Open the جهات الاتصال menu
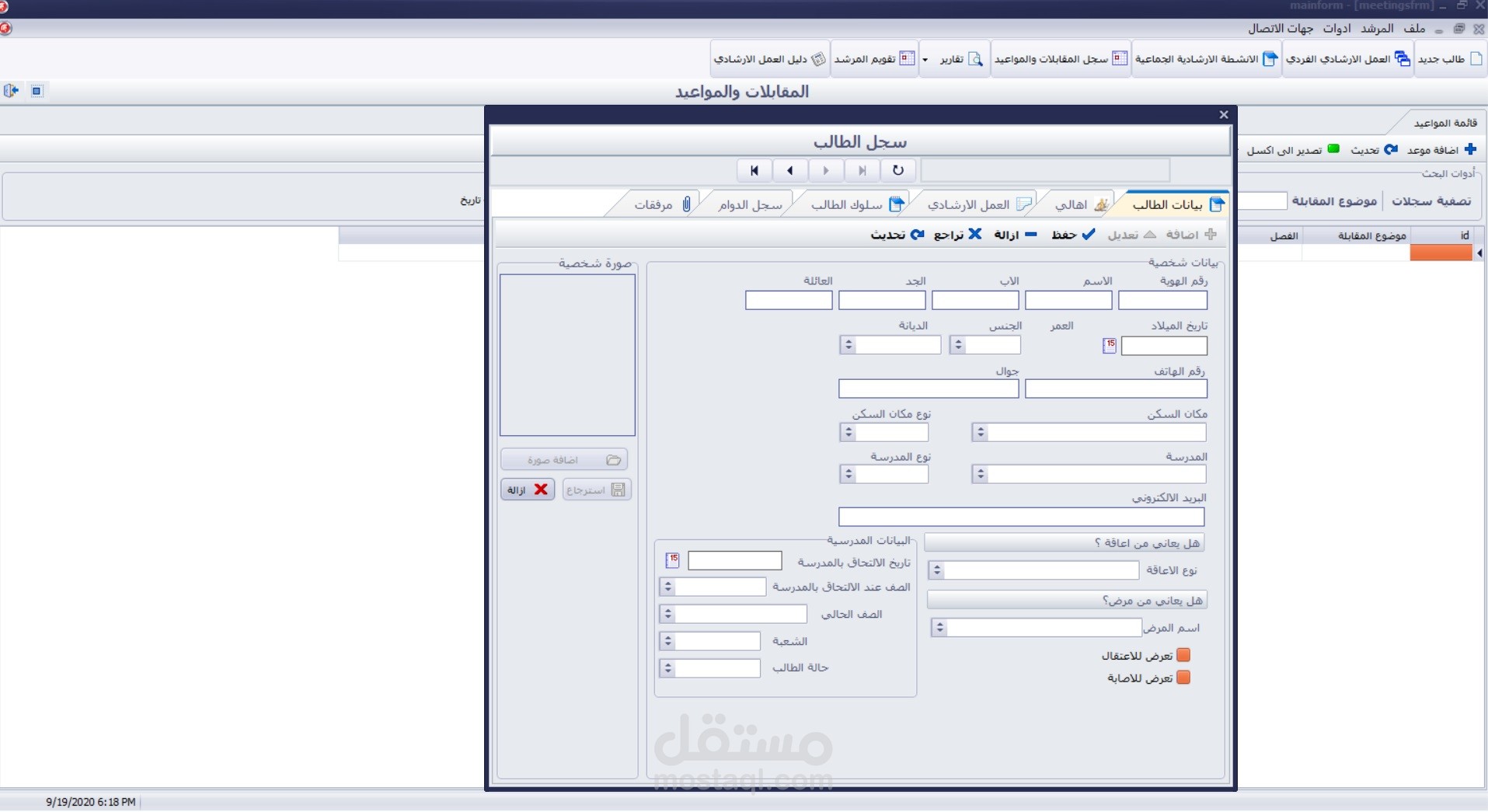The width and height of the screenshot is (1488, 812). tap(1281, 28)
